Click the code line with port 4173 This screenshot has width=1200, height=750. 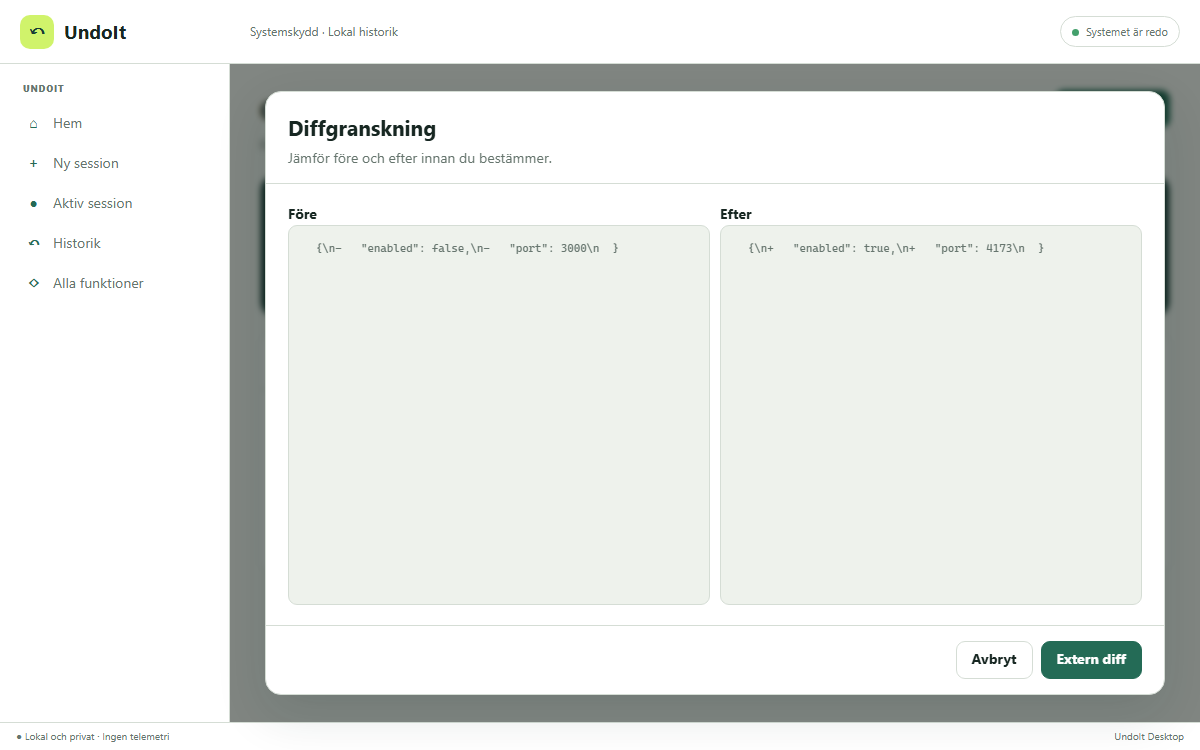point(896,248)
